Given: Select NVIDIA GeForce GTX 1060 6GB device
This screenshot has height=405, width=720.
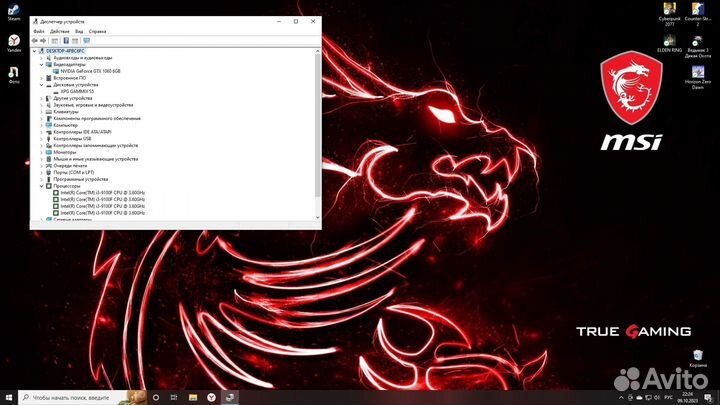Looking at the screenshot, I should (90, 71).
